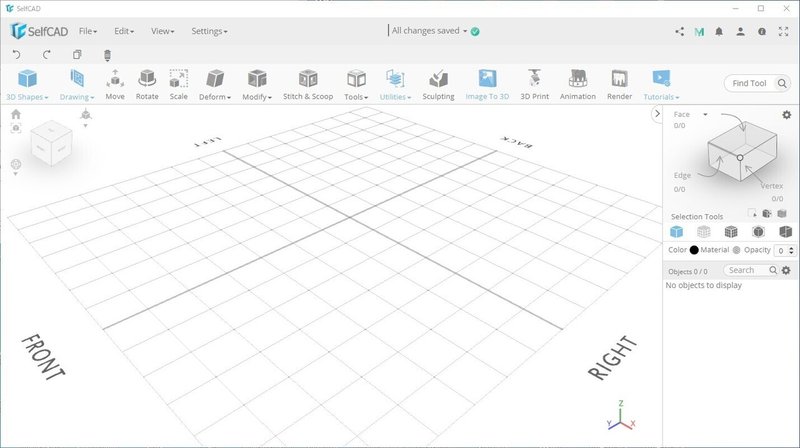
Task: Click the info help icon
Action: point(762,32)
